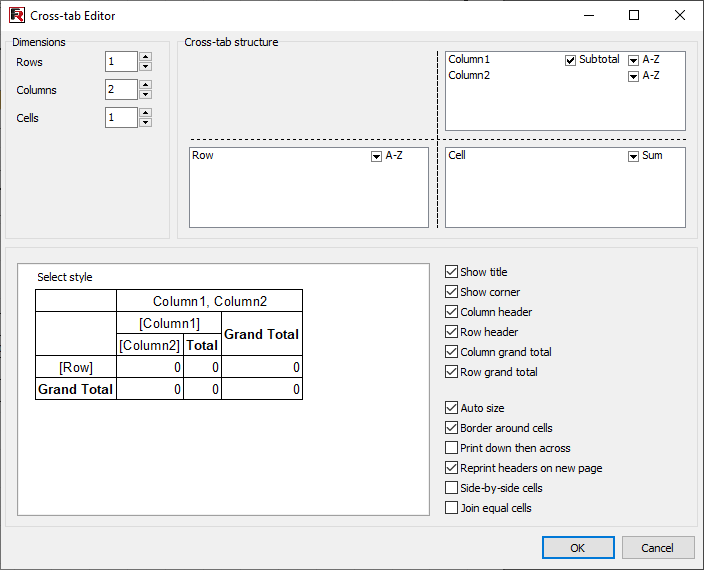
Task: Click the Total subheader in preview
Action: click(x=202, y=345)
